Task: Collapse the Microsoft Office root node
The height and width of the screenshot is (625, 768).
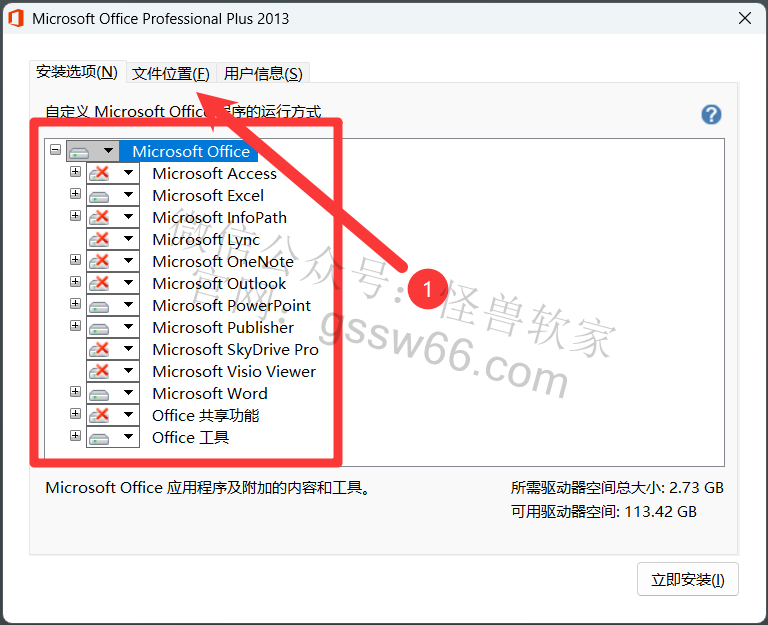Action: (55, 149)
